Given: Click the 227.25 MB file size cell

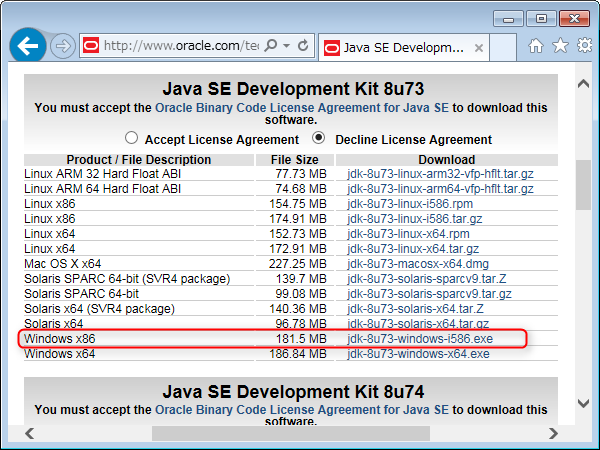Looking at the screenshot, I should click(298, 264).
